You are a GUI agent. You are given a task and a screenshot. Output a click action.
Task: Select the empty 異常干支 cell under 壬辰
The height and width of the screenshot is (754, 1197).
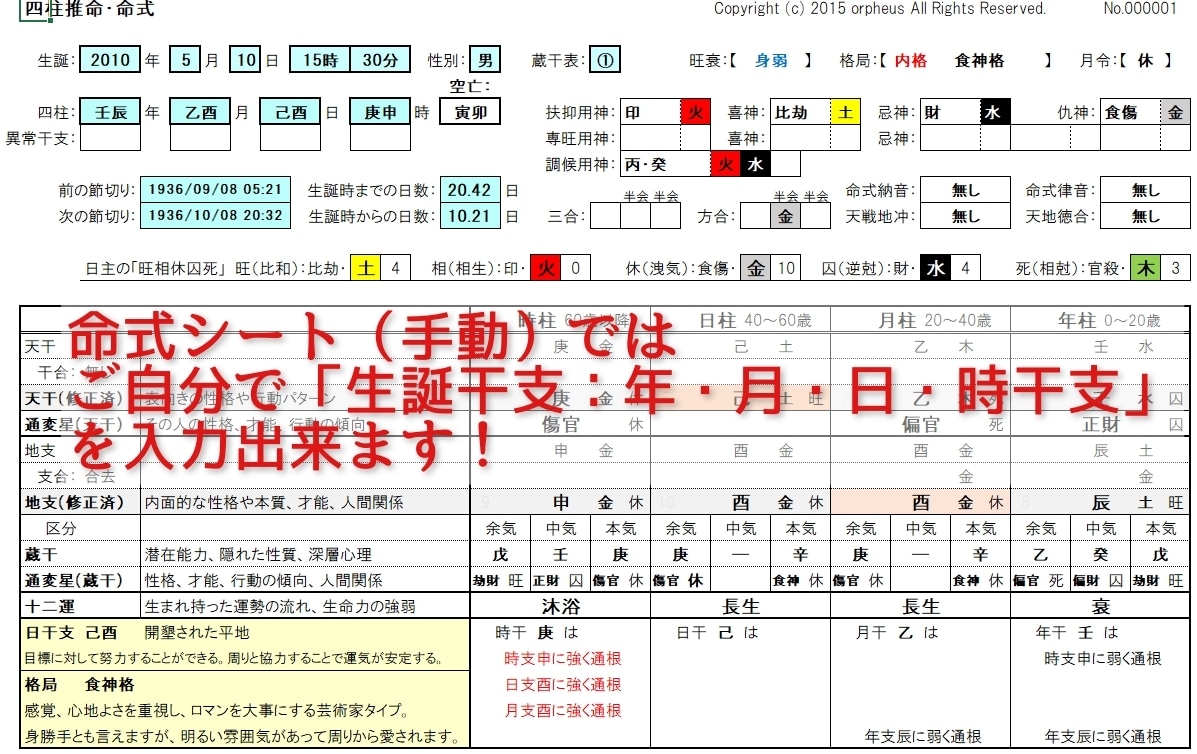pos(110,138)
